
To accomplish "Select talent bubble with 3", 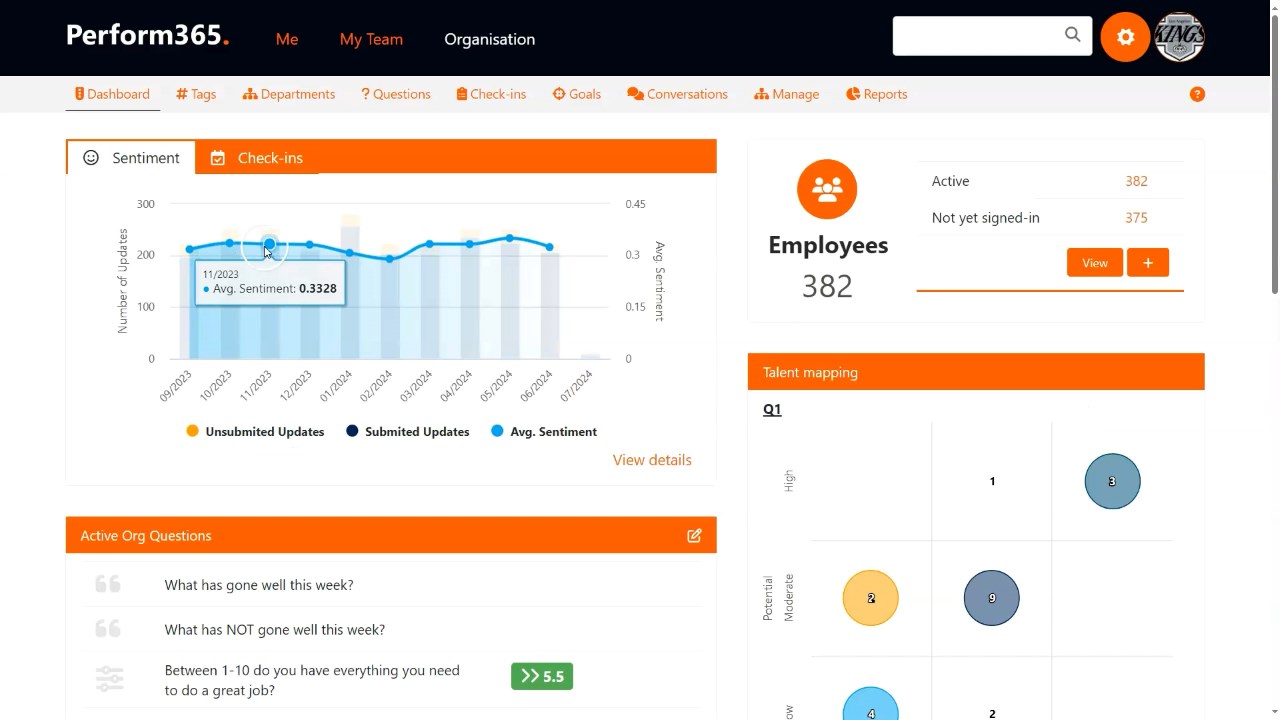I will [1112, 481].
